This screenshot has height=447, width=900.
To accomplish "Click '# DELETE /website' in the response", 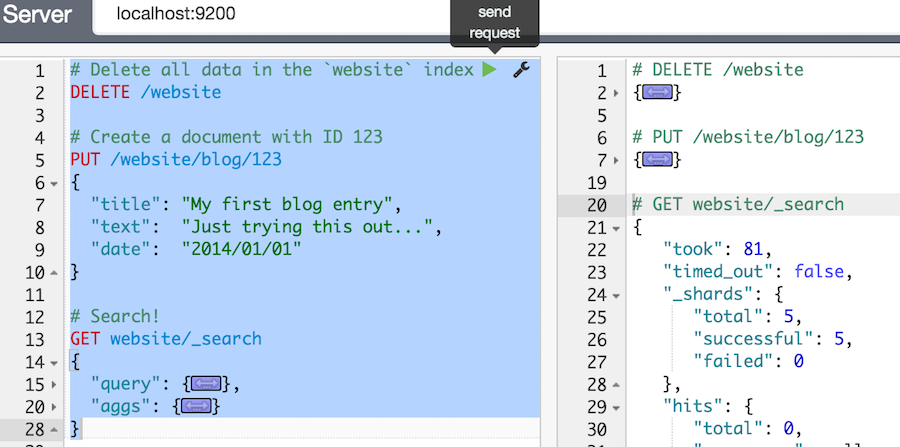I will pos(717,70).
